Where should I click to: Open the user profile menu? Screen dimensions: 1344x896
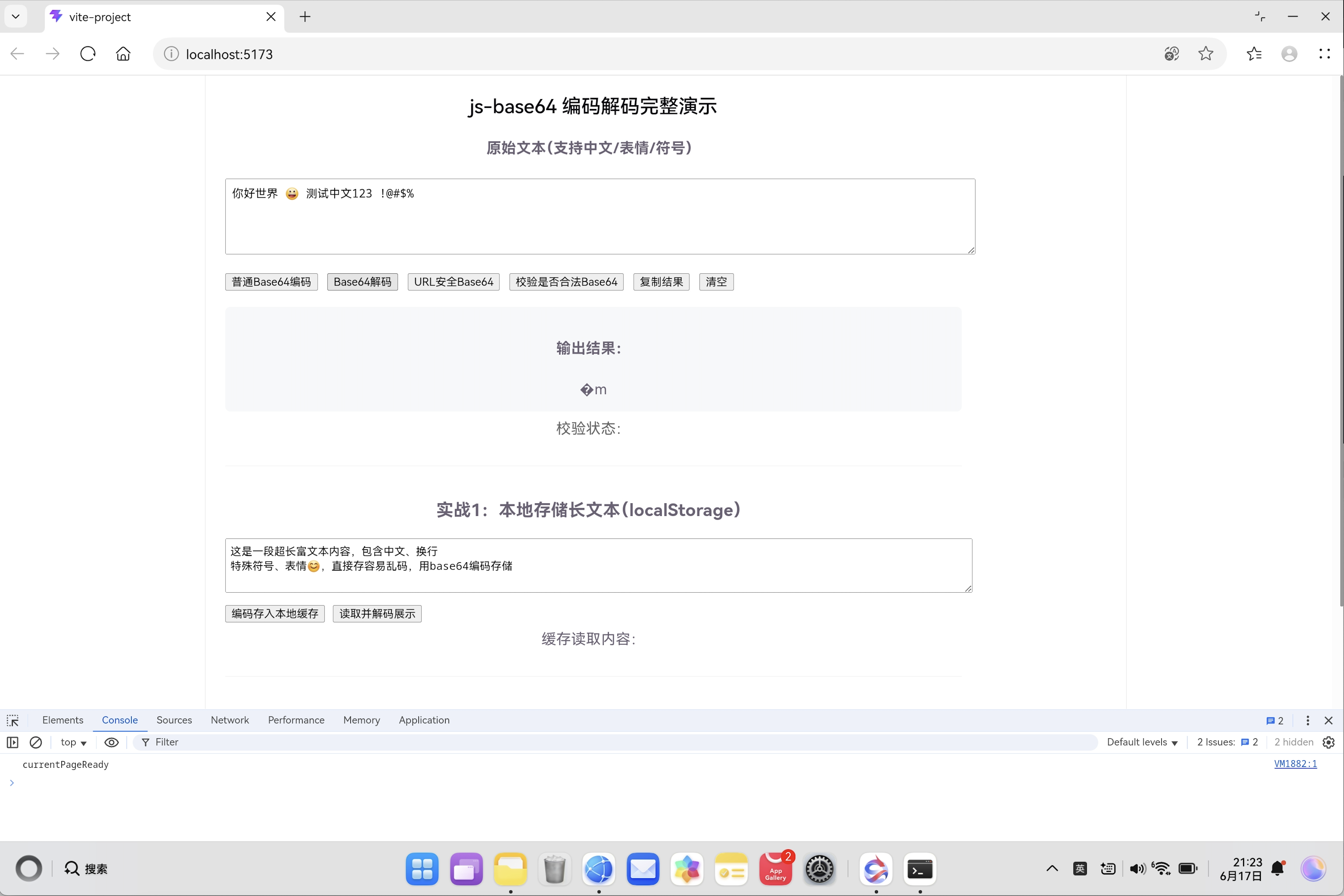[x=1289, y=54]
